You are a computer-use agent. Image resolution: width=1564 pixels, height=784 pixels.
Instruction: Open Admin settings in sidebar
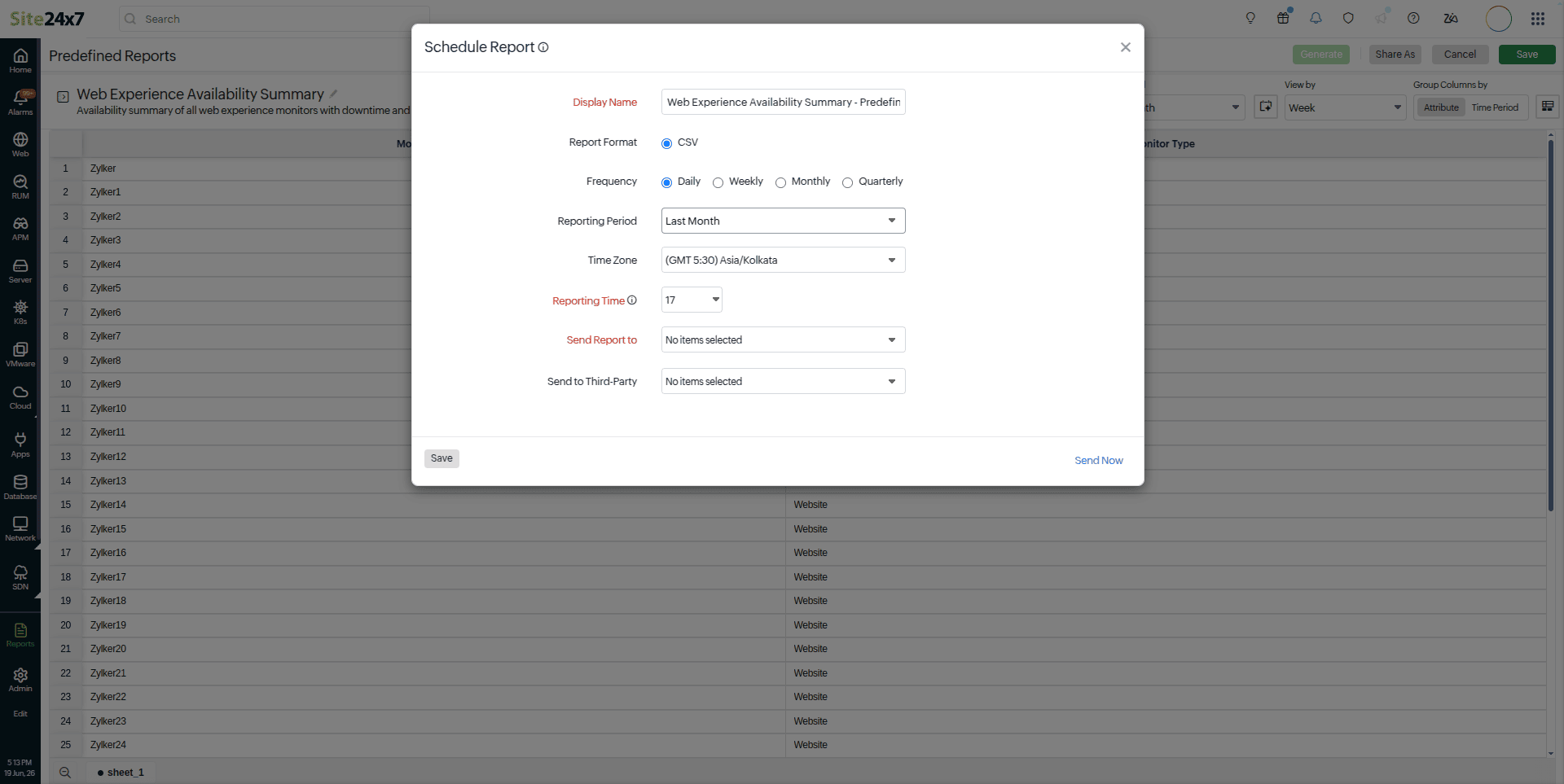click(x=20, y=679)
